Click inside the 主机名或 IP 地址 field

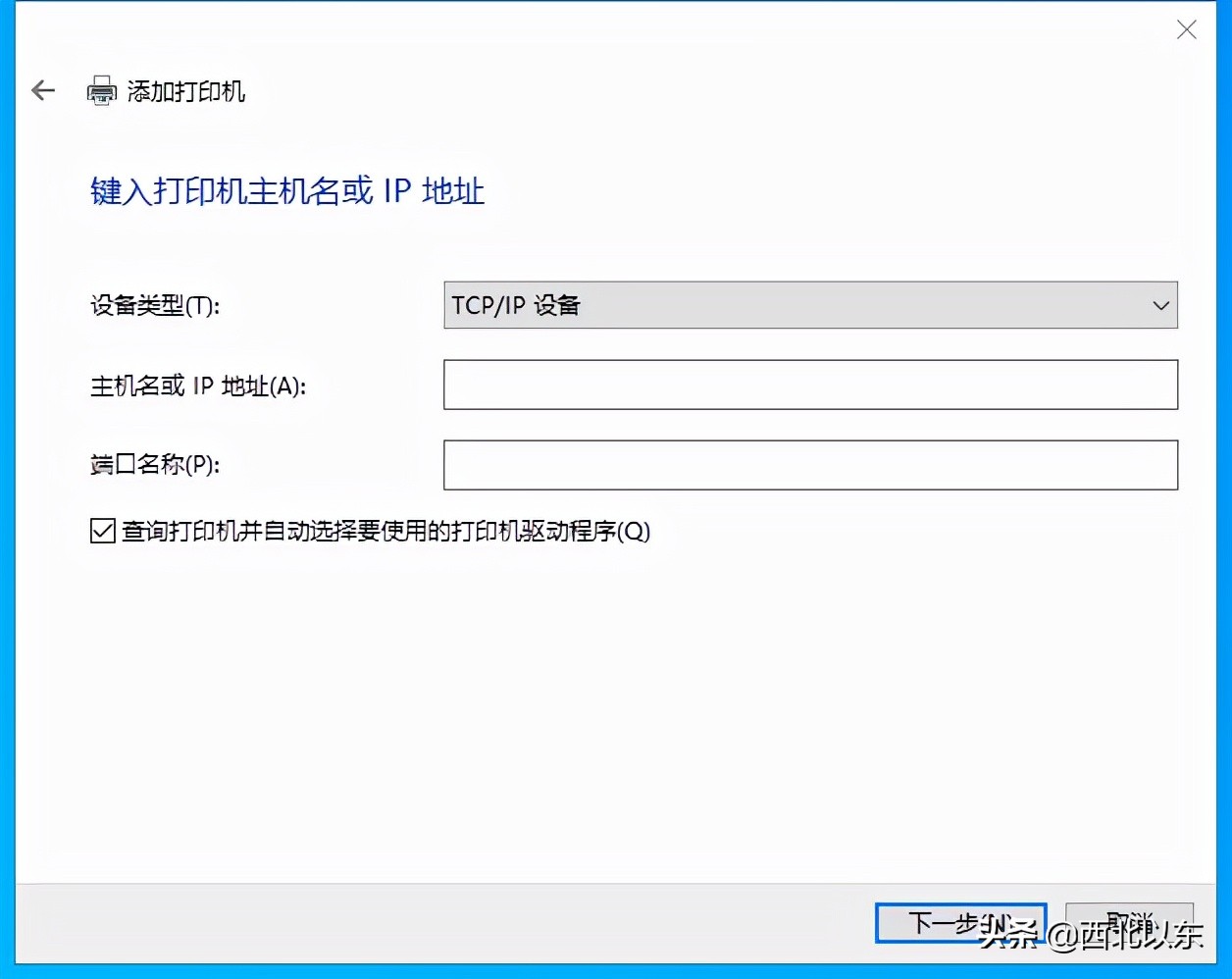810,385
